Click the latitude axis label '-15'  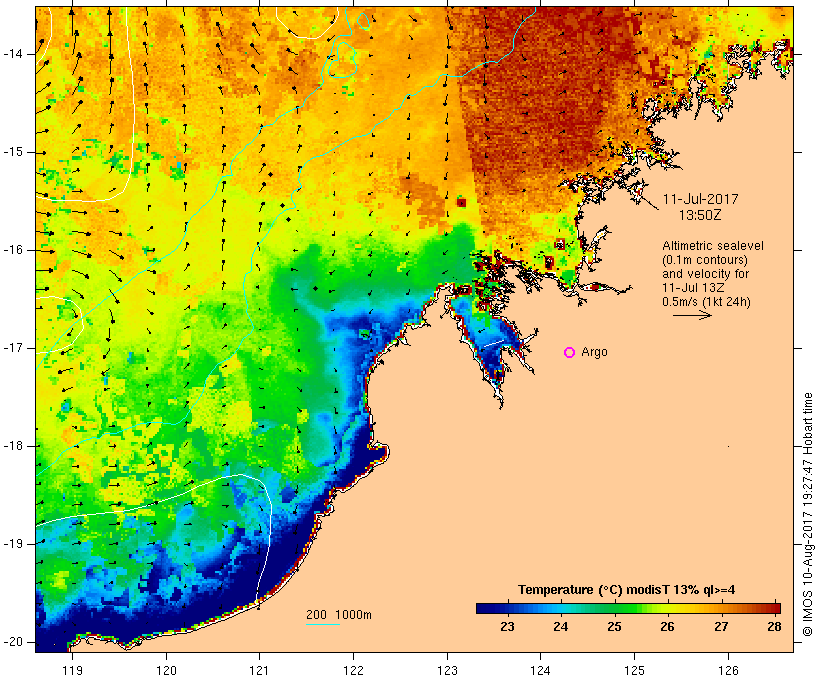[12, 152]
